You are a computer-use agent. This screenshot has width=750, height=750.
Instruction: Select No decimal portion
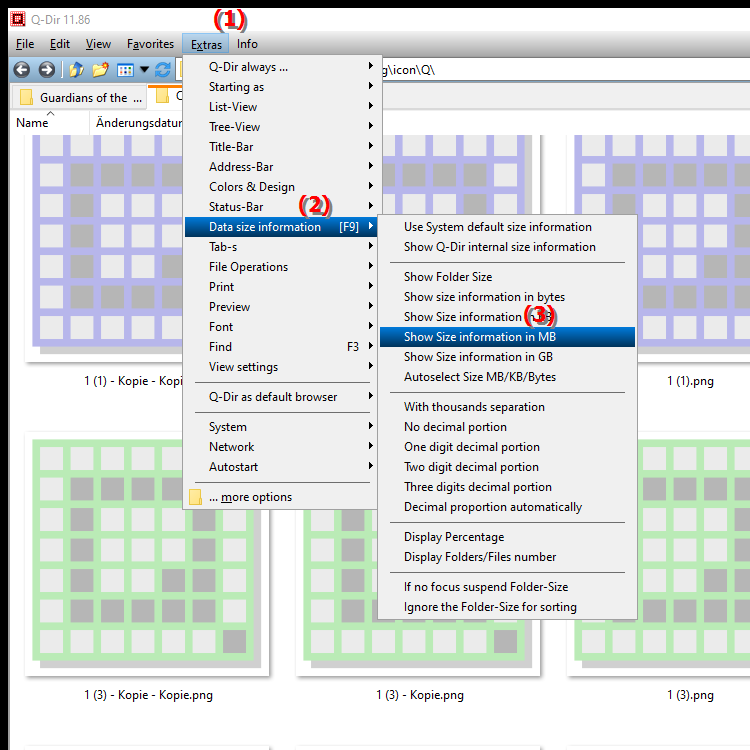click(x=507, y=427)
